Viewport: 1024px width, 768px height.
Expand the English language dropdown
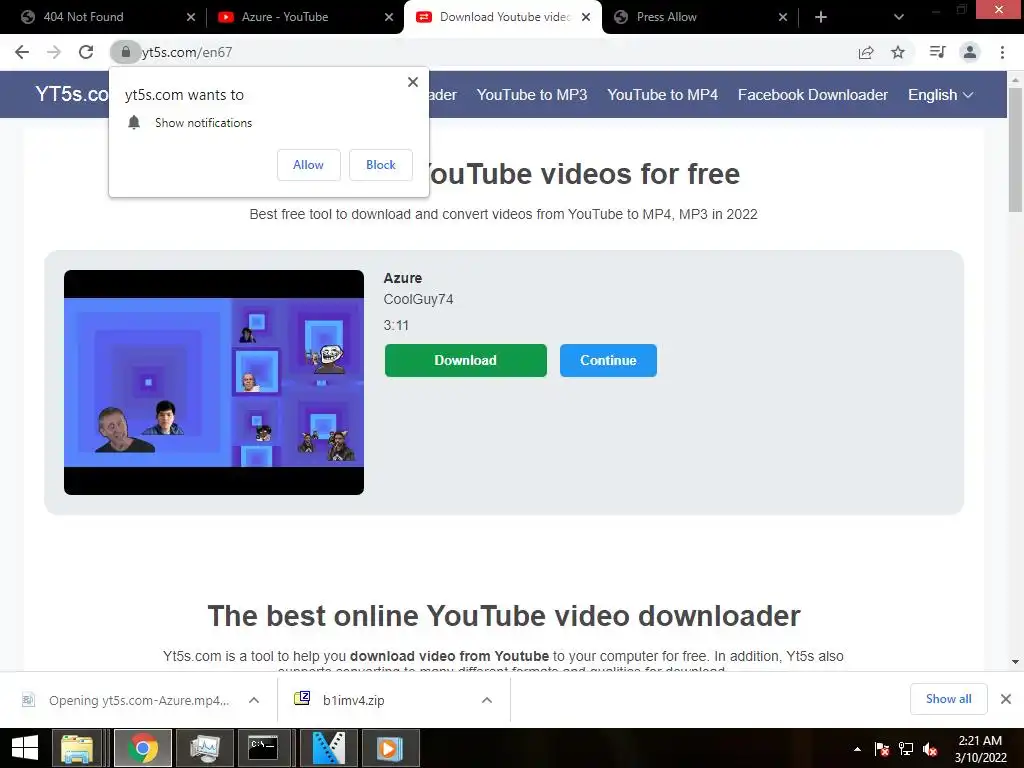tap(940, 95)
